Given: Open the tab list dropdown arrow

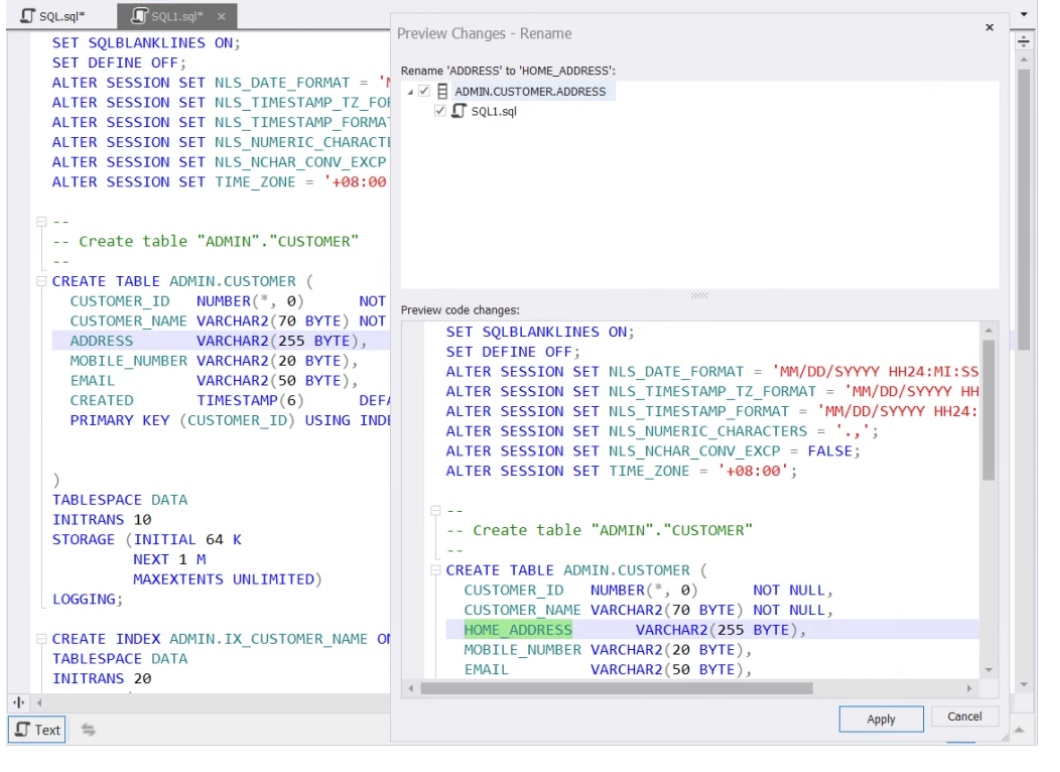Looking at the screenshot, I should 1023,14.
